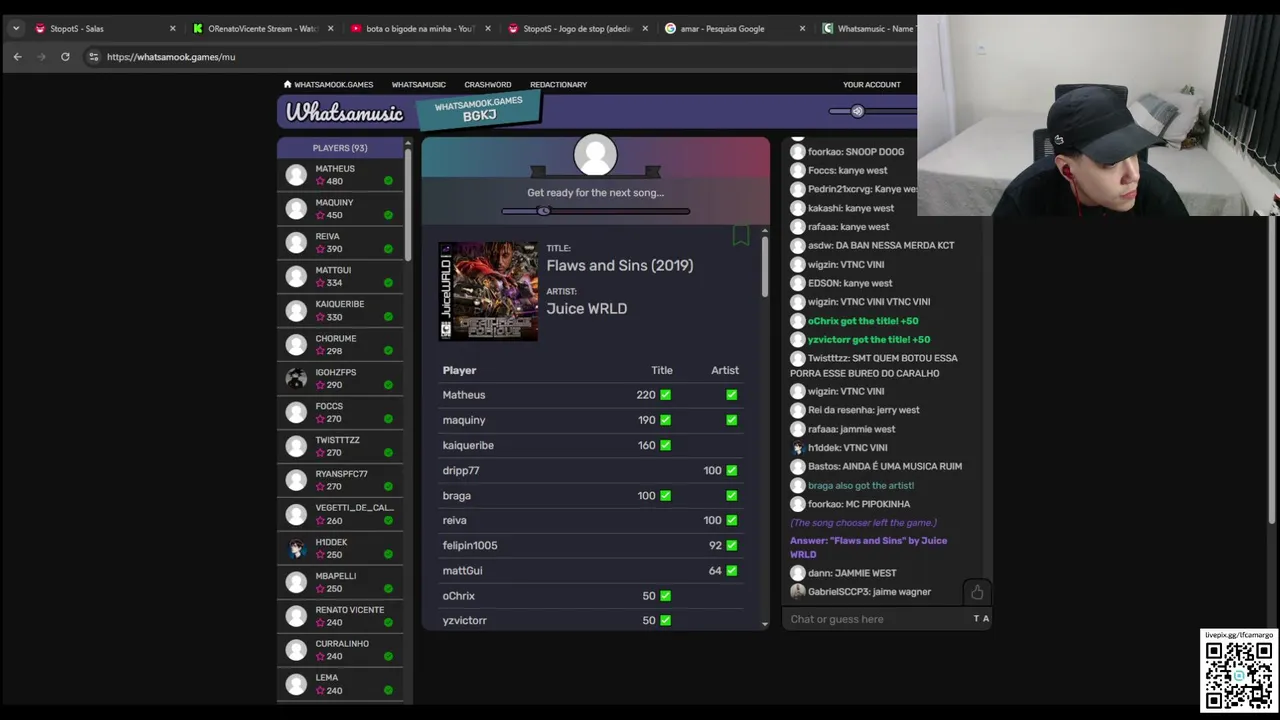Click players list scrollbar thumb
1280x720 pixels.
click(x=408, y=205)
